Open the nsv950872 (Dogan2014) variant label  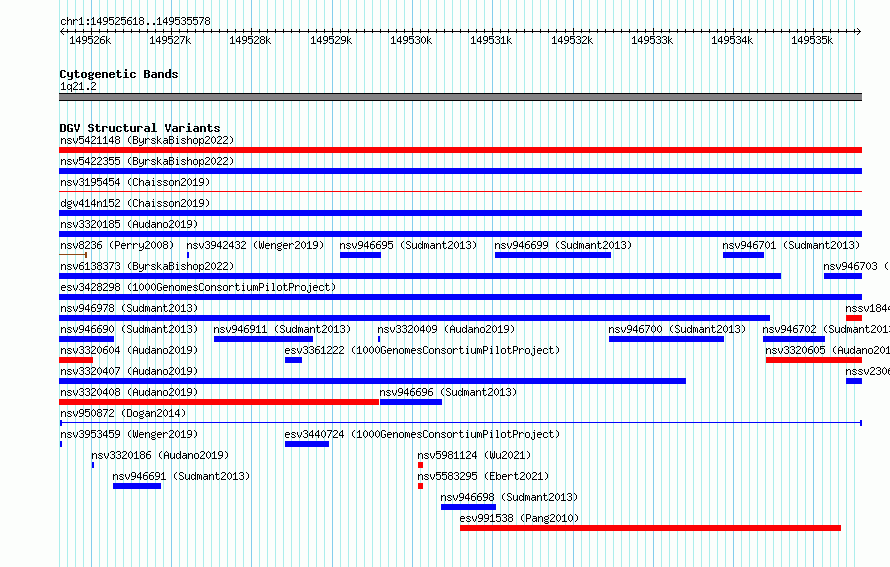pyautogui.click(x=123, y=413)
